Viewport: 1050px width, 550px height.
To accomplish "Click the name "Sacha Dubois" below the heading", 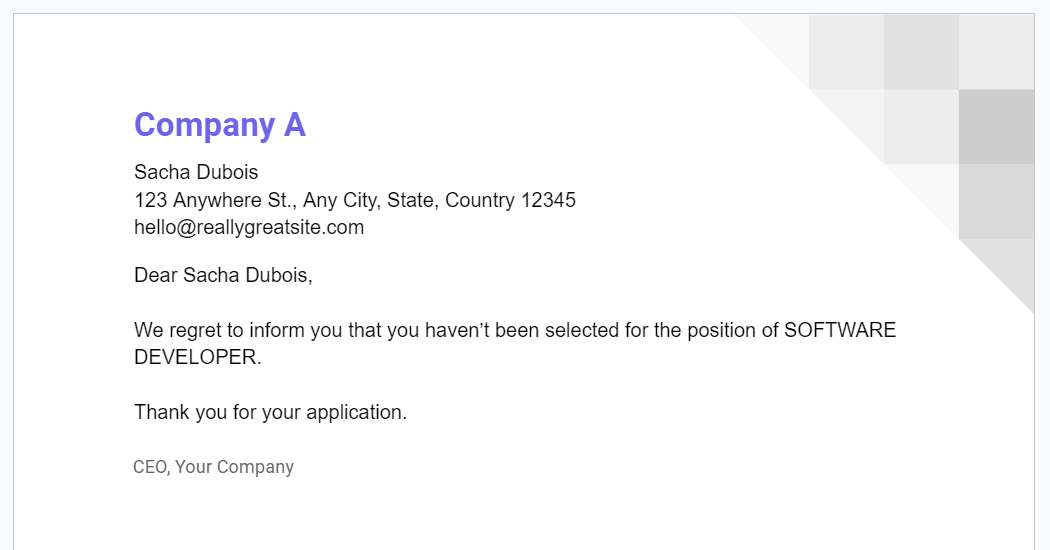I will coord(196,173).
